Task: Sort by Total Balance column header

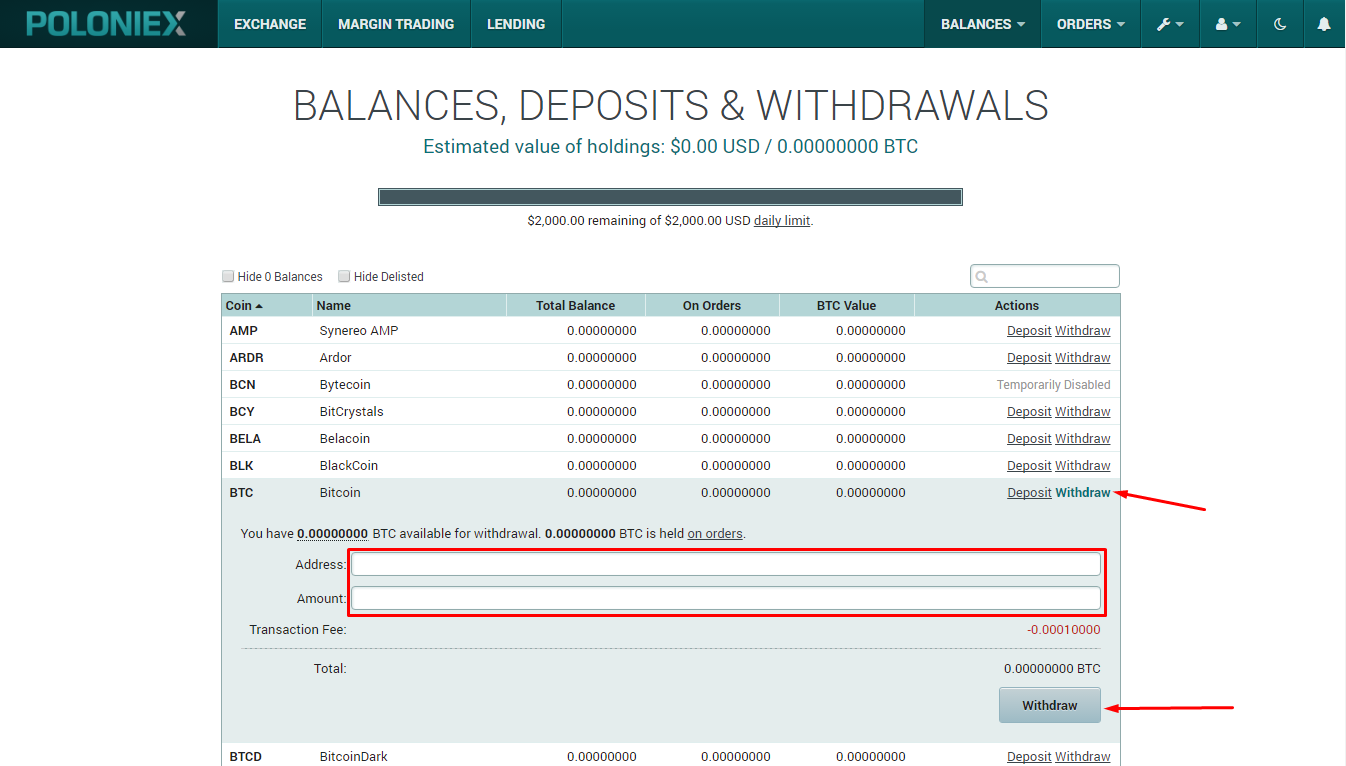Action: [576, 306]
